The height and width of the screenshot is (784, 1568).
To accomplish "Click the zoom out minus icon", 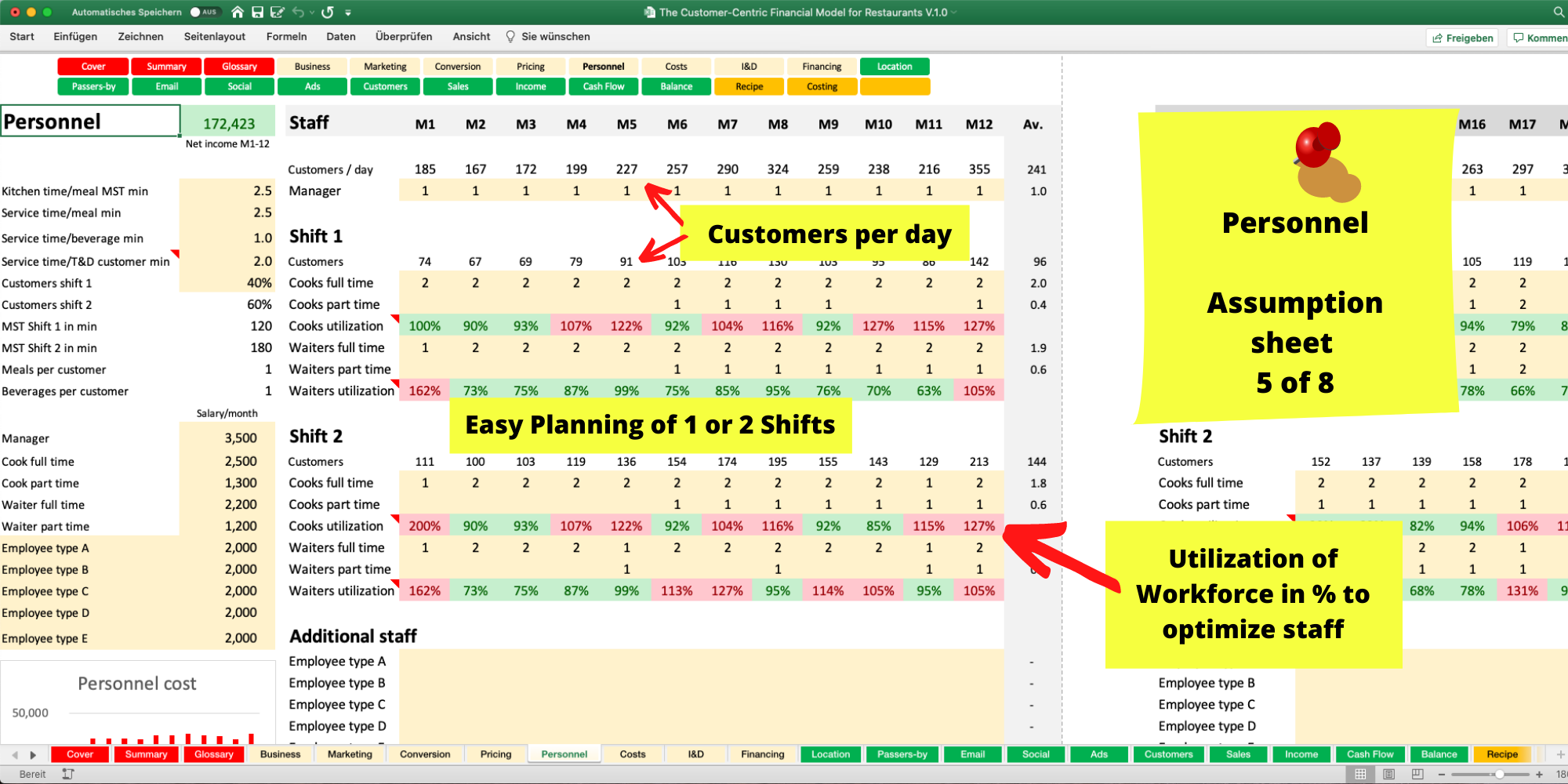I will (x=1441, y=775).
